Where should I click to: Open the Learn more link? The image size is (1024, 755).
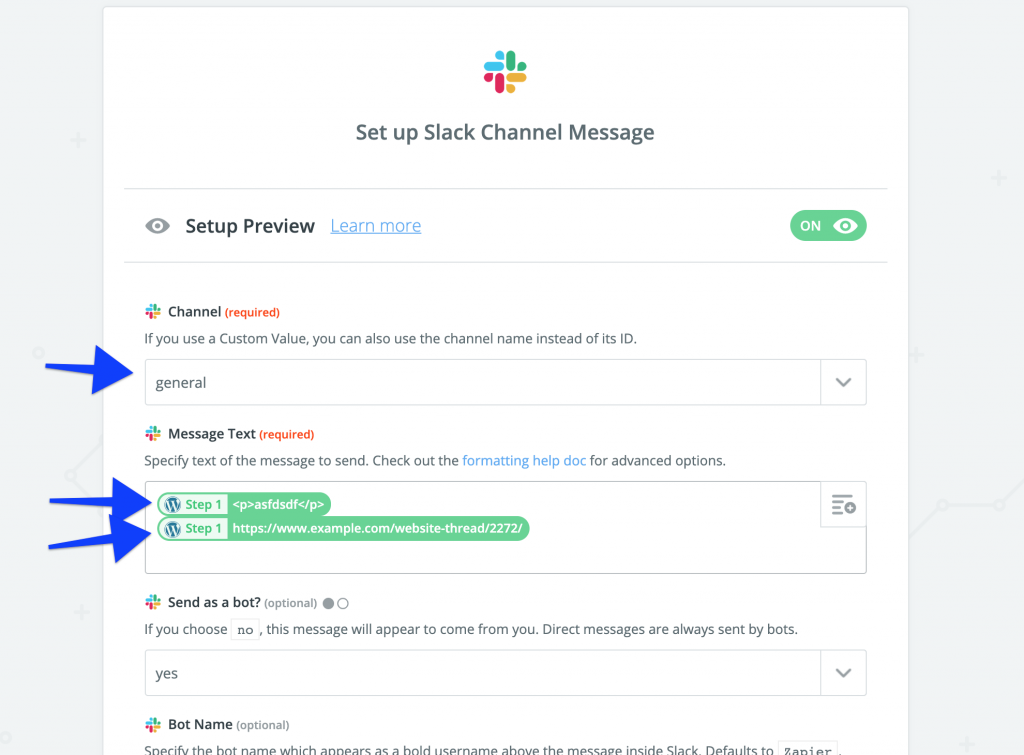[x=375, y=226]
